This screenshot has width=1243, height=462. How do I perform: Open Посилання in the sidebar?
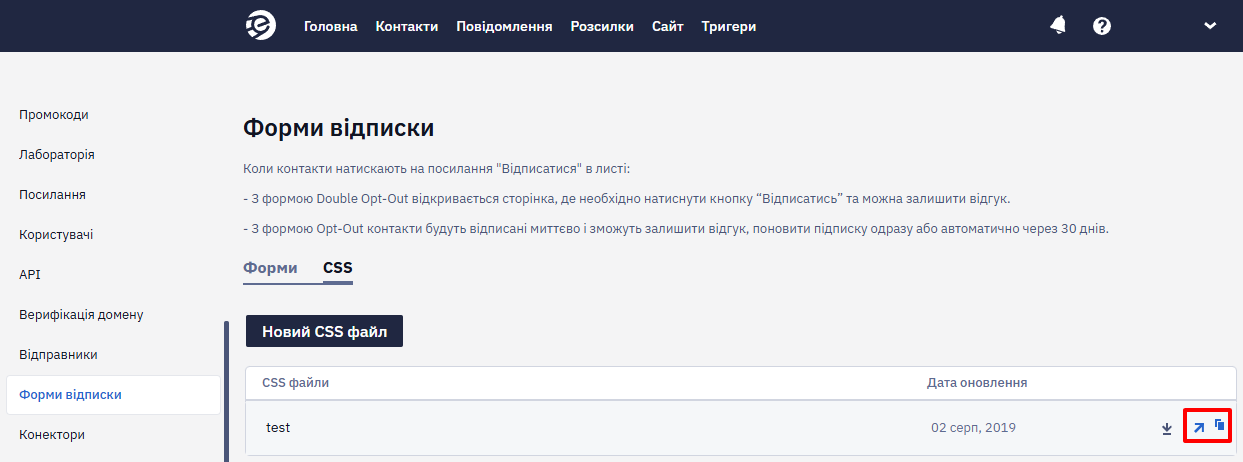pos(52,195)
